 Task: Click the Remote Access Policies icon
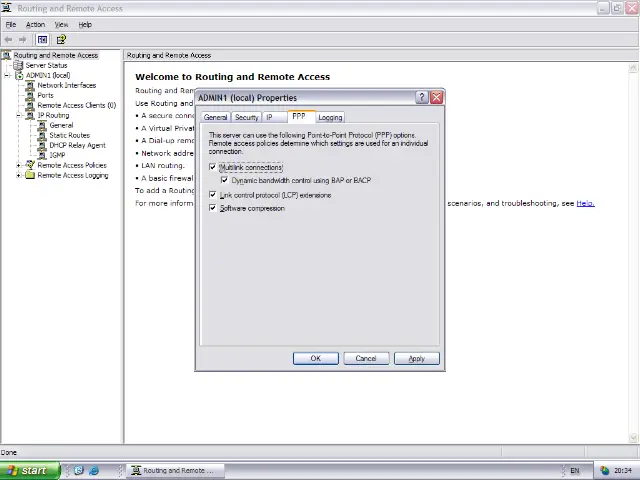coord(30,165)
